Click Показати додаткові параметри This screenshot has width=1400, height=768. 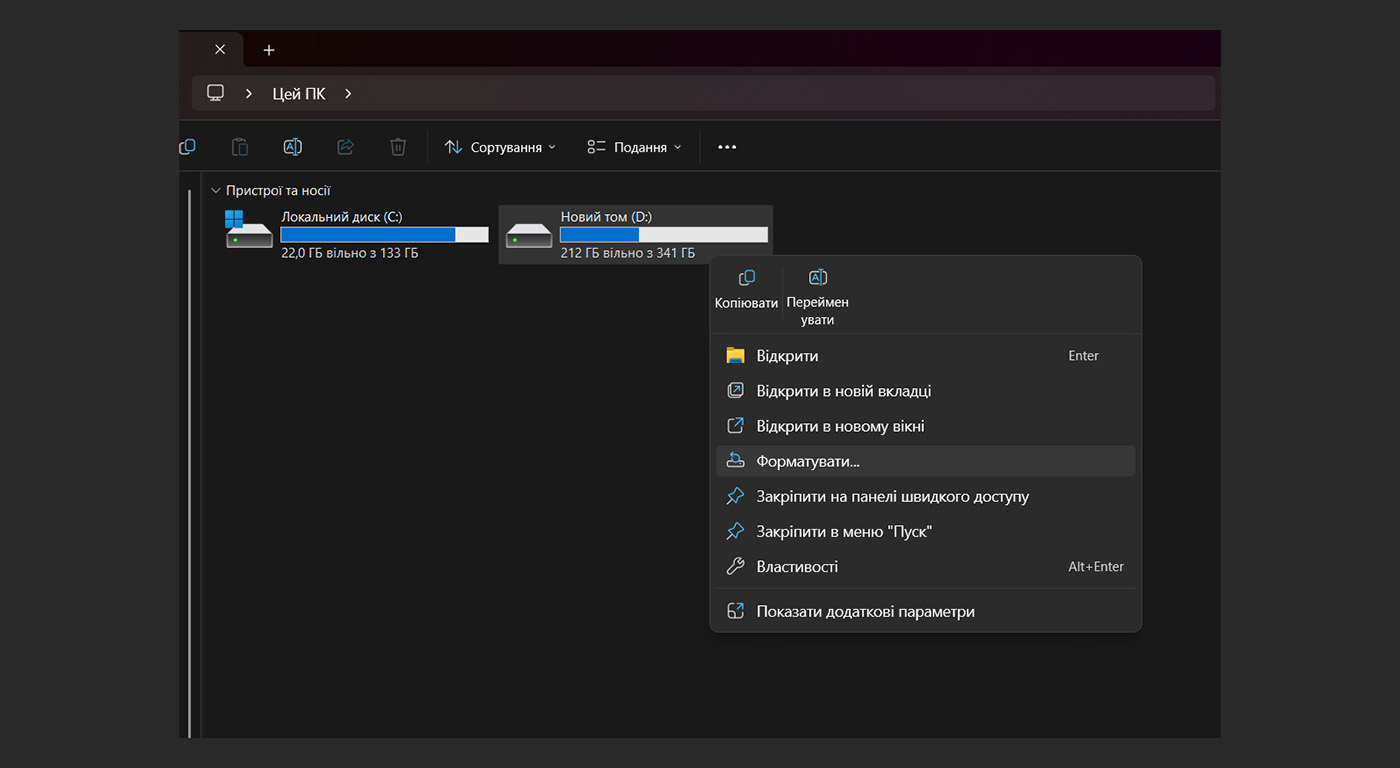[926, 611]
